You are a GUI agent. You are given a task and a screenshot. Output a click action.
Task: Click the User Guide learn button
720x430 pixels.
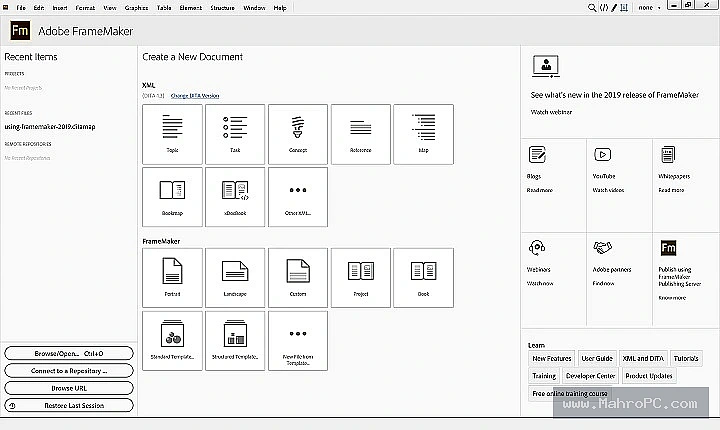click(597, 358)
